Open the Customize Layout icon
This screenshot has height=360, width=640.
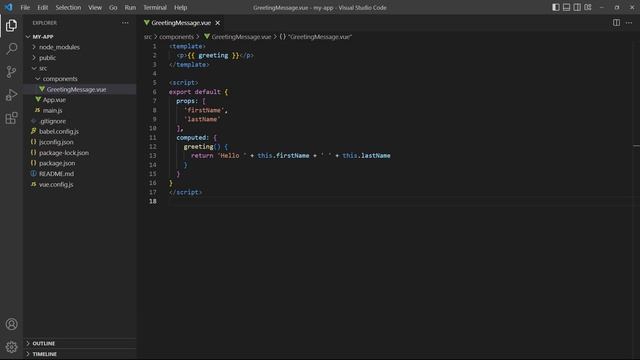588,7
